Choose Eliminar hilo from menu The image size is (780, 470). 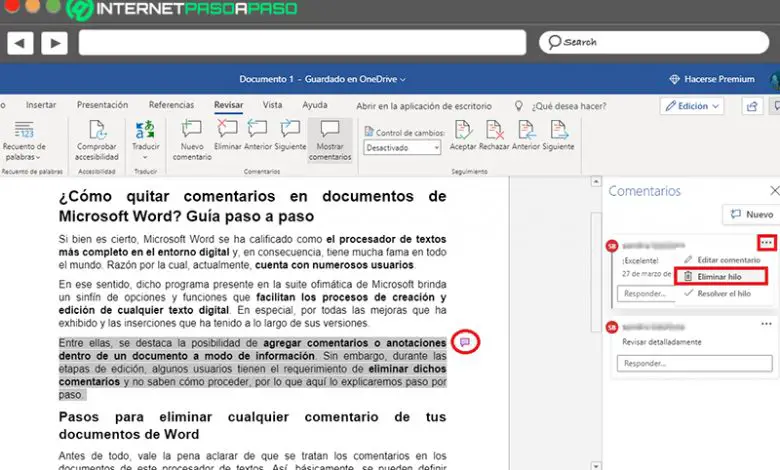pos(720,277)
